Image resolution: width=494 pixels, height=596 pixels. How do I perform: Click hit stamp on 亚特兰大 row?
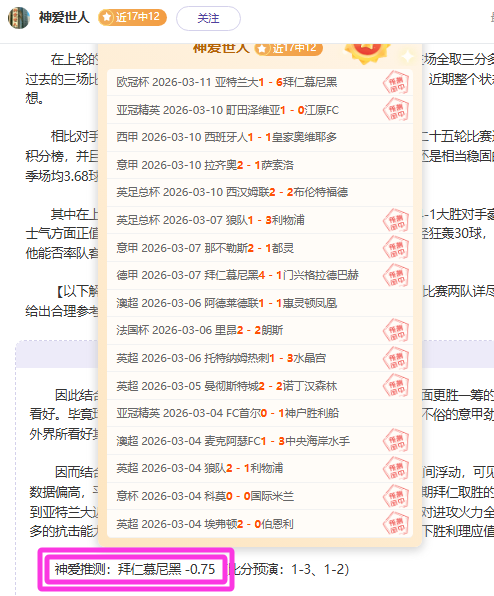[396, 82]
